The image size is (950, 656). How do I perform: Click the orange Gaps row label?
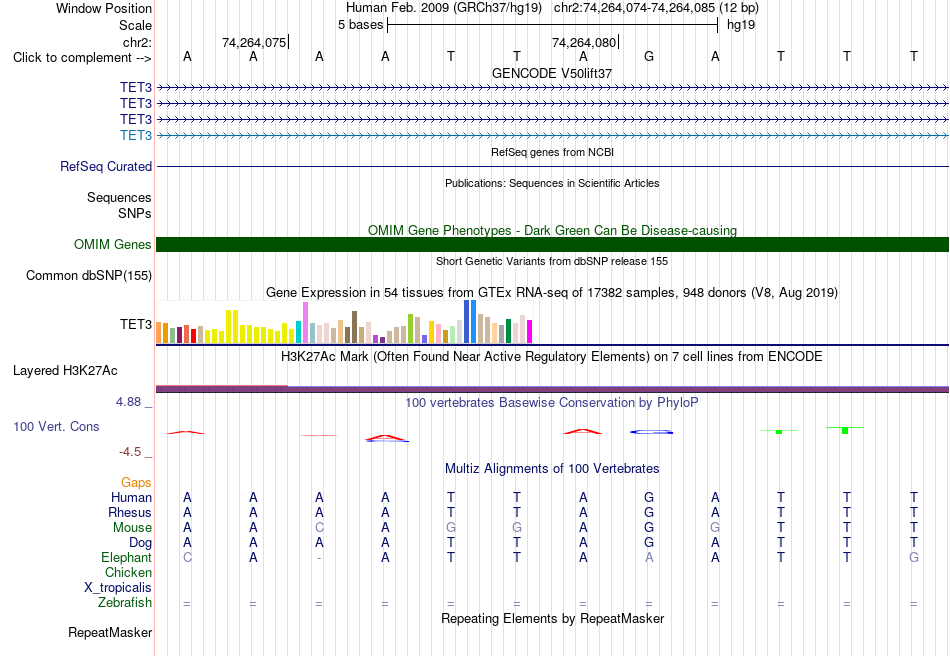tap(136, 483)
